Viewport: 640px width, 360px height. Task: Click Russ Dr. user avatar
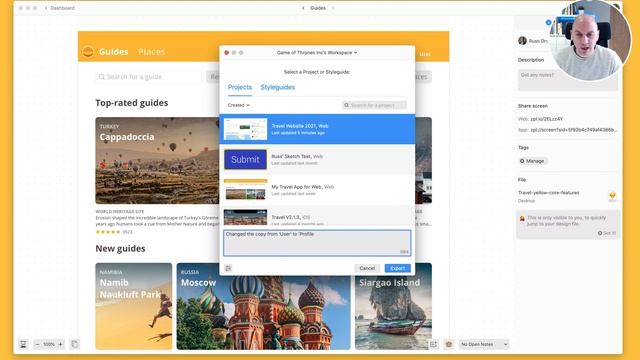(x=522, y=41)
